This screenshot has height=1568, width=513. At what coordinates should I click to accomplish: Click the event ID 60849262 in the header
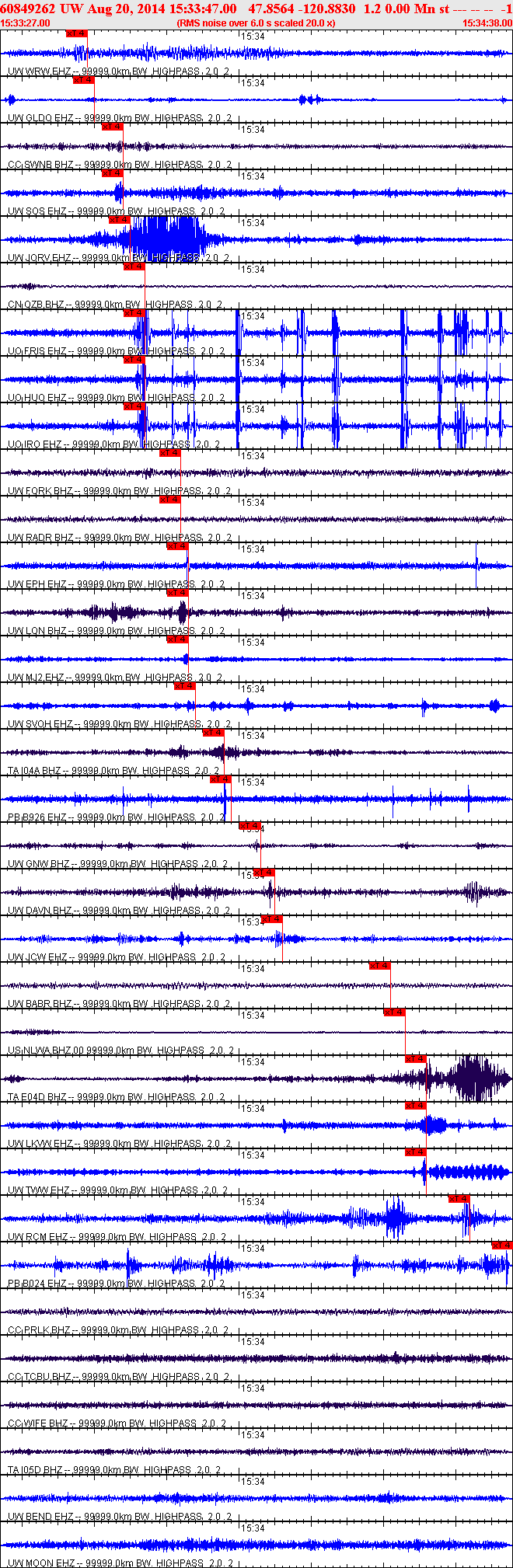click(27, 9)
